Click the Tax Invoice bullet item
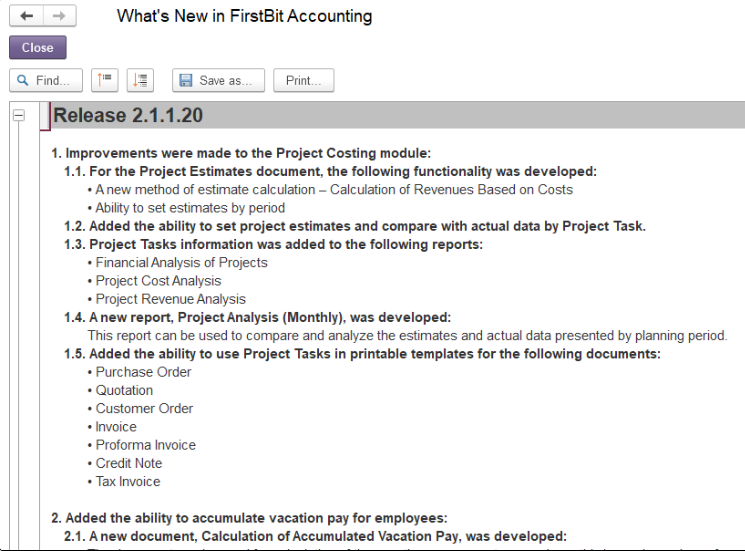Screen dimensions: 745x551 (124, 482)
